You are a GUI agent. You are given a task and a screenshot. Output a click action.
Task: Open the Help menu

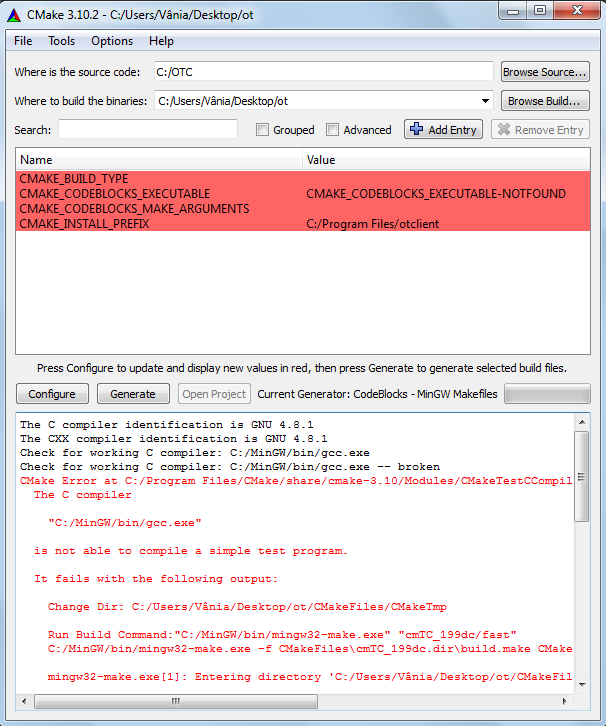tap(161, 41)
